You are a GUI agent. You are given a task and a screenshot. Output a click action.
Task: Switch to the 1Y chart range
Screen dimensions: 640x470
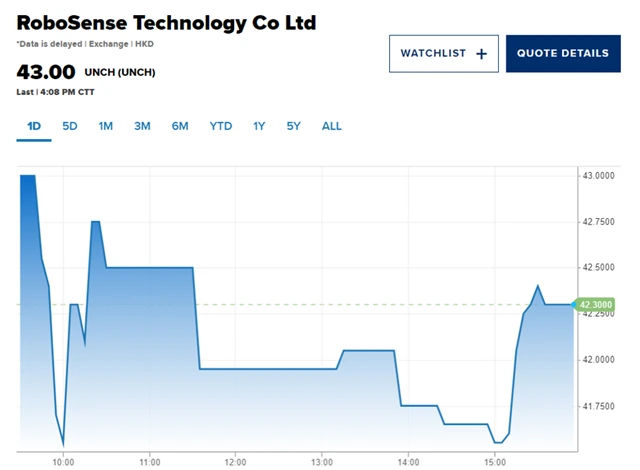coord(259,126)
